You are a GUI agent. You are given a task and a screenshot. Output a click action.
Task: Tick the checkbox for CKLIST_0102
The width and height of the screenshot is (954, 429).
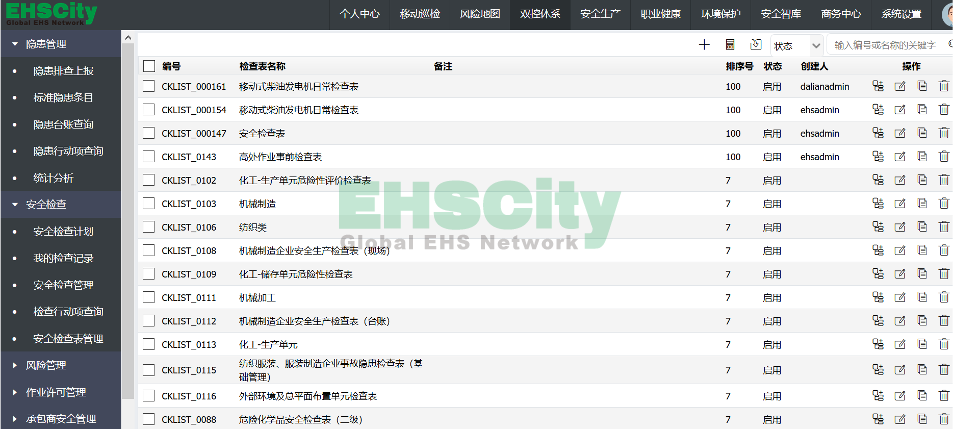click(149, 180)
